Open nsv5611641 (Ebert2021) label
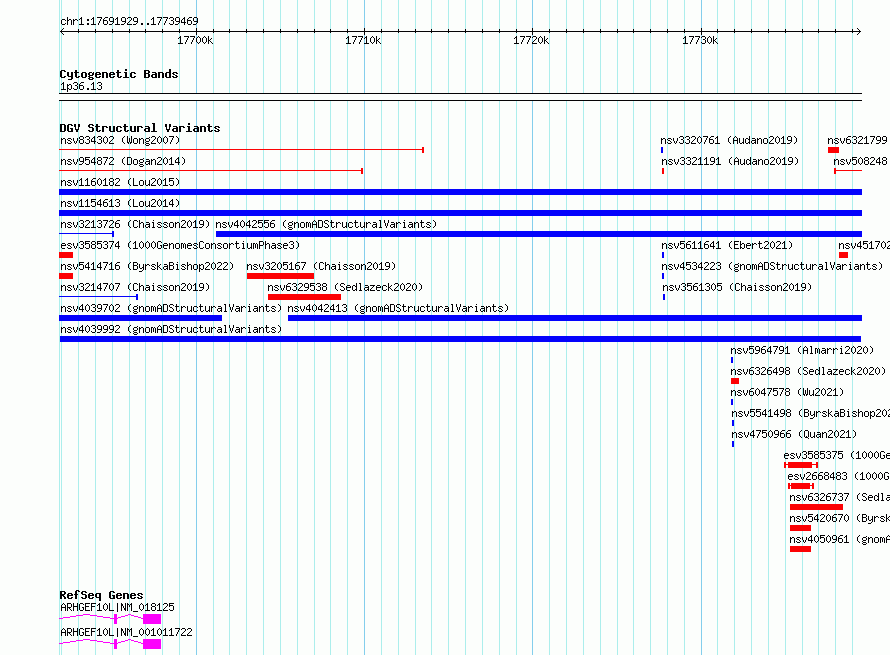Viewport: 890px width, 655px height. click(727, 245)
